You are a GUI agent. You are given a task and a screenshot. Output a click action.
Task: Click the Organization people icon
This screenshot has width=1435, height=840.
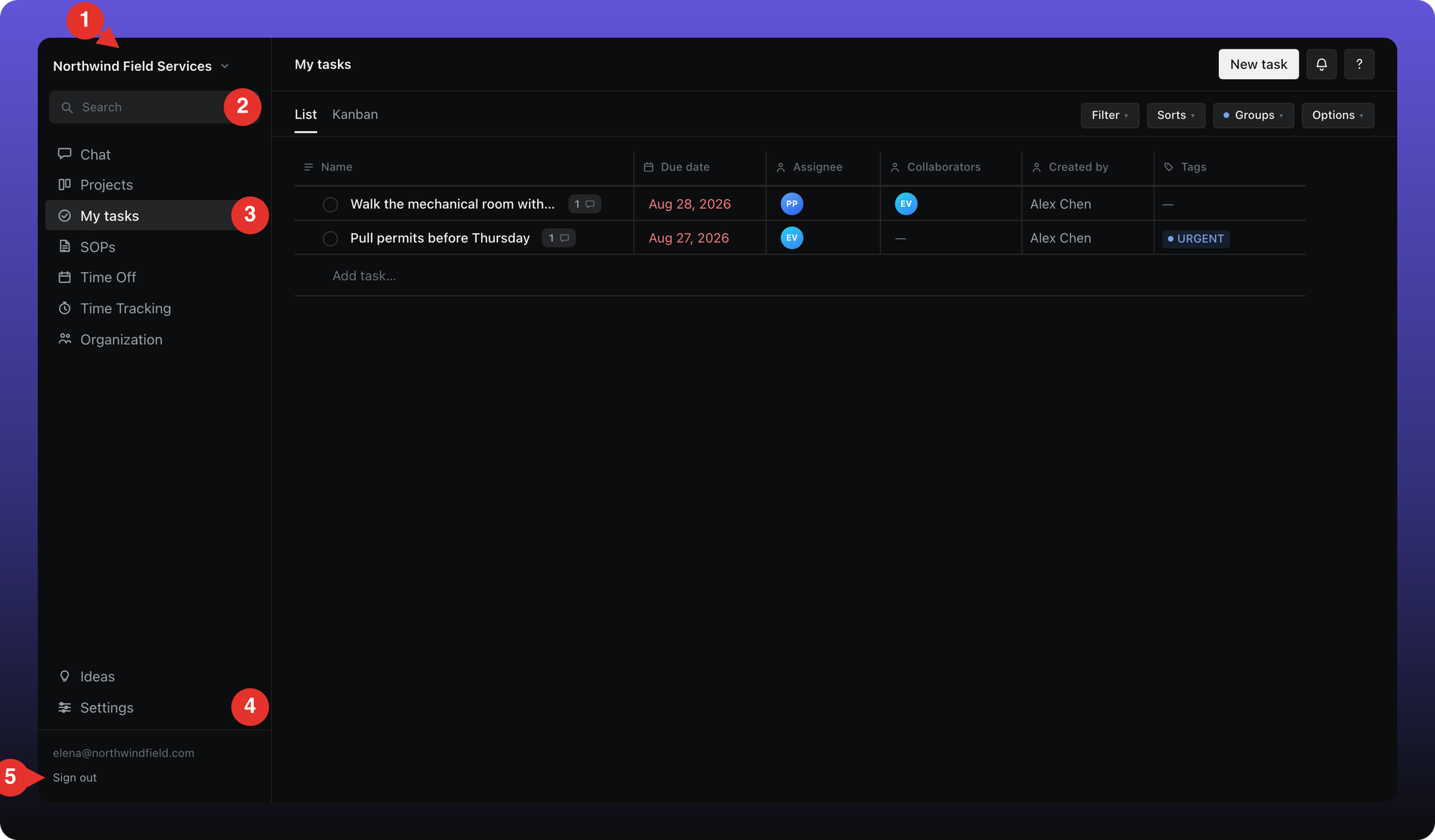pyautogui.click(x=65, y=339)
